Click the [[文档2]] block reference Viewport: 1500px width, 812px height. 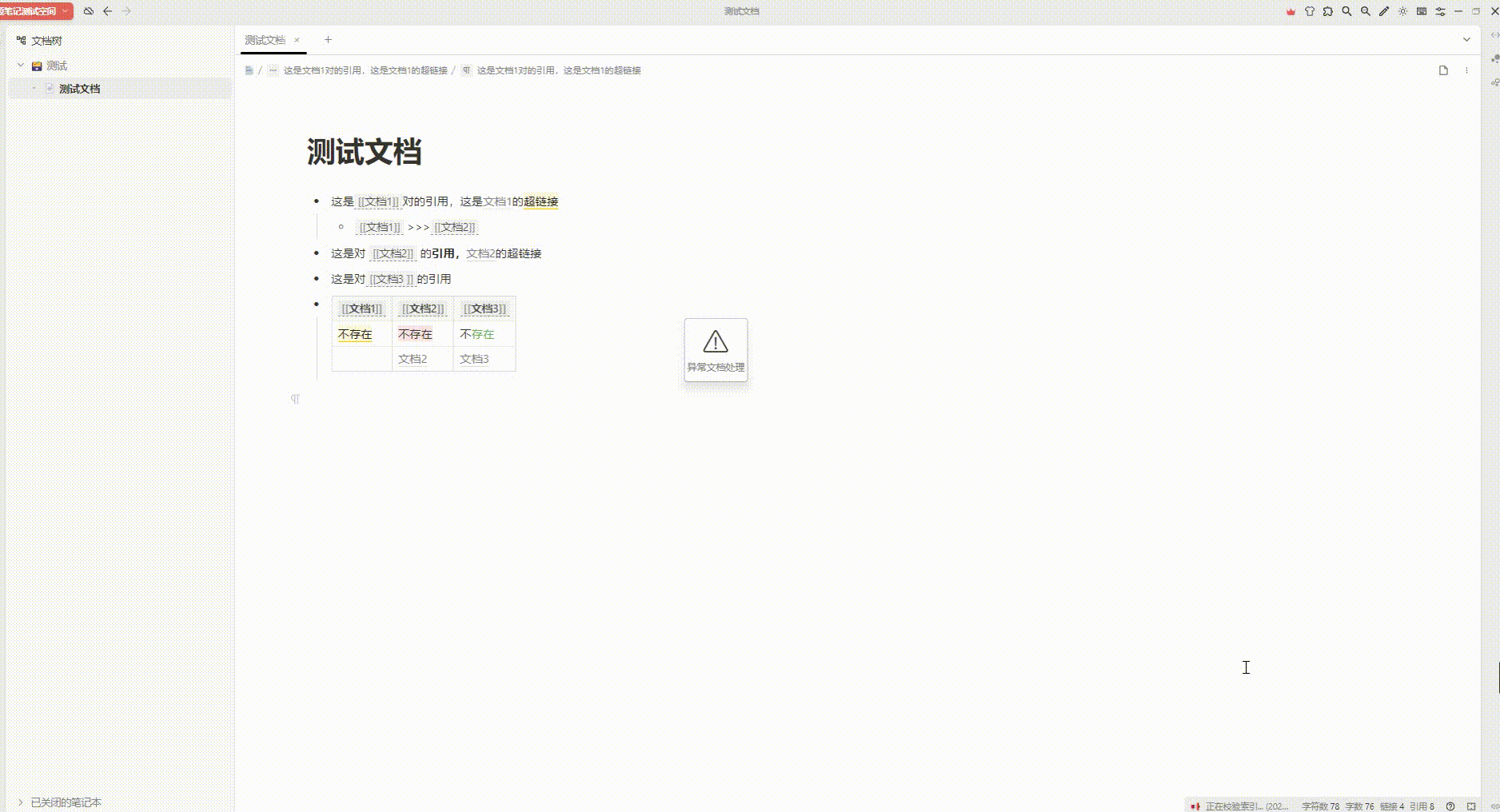coord(454,228)
